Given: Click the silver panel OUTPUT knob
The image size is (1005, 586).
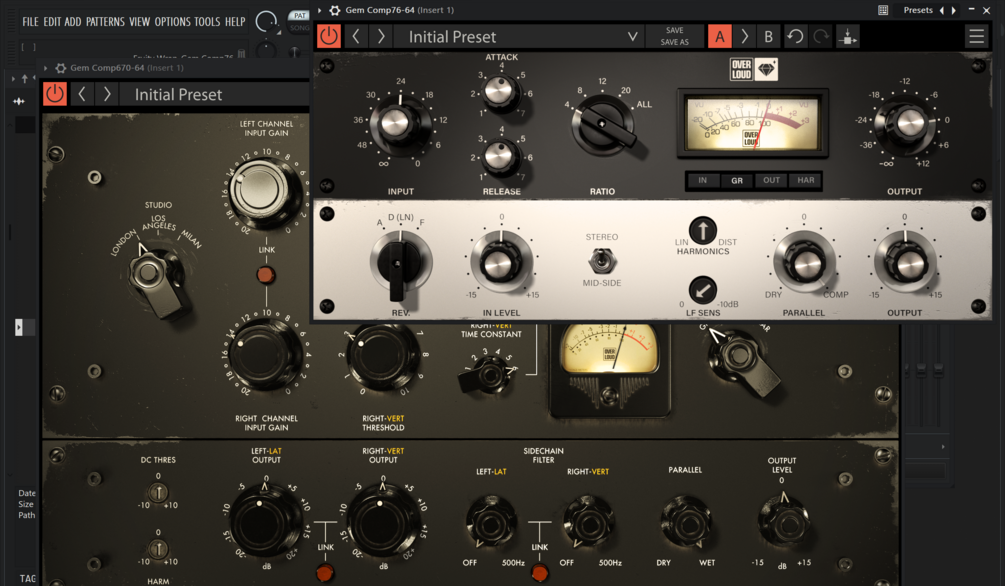Looking at the screenshot, I should tap(905, 262).
